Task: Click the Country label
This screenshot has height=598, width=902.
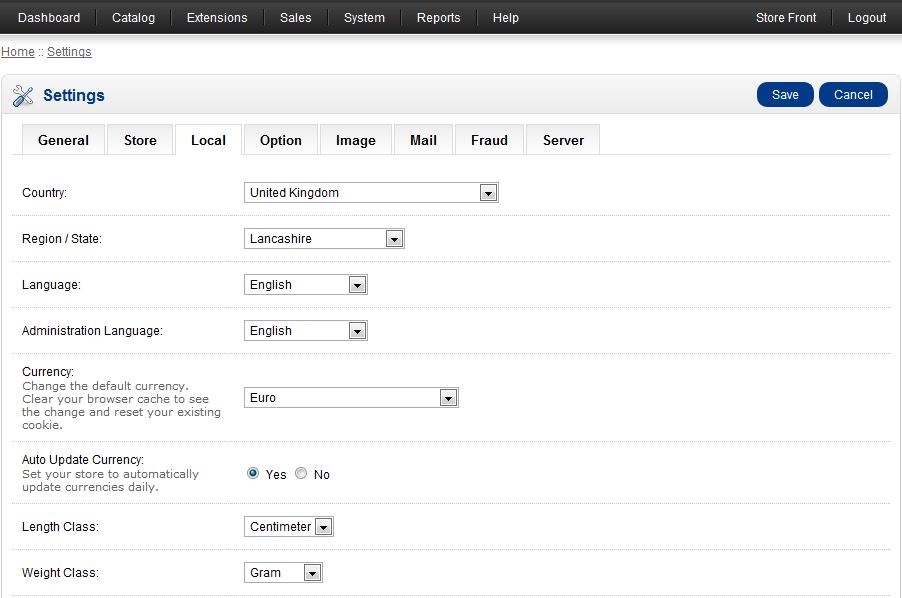Action: click(44, 193)
